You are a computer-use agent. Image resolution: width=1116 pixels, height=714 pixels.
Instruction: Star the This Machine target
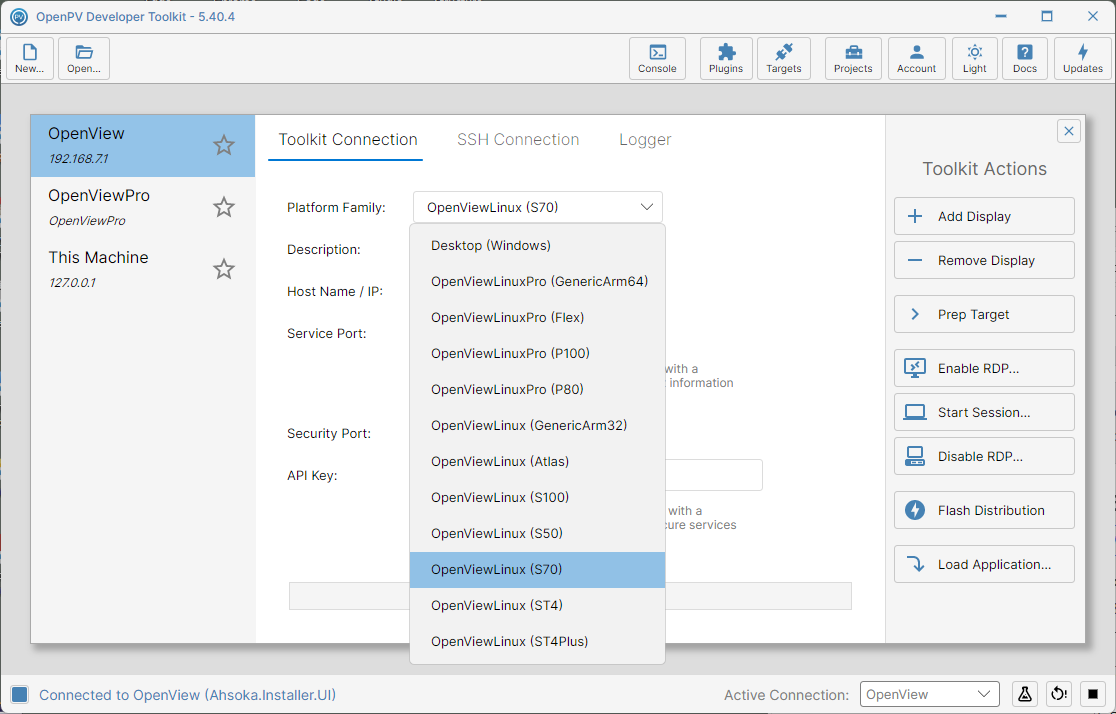pyautogui.click(x=223, y=269)
